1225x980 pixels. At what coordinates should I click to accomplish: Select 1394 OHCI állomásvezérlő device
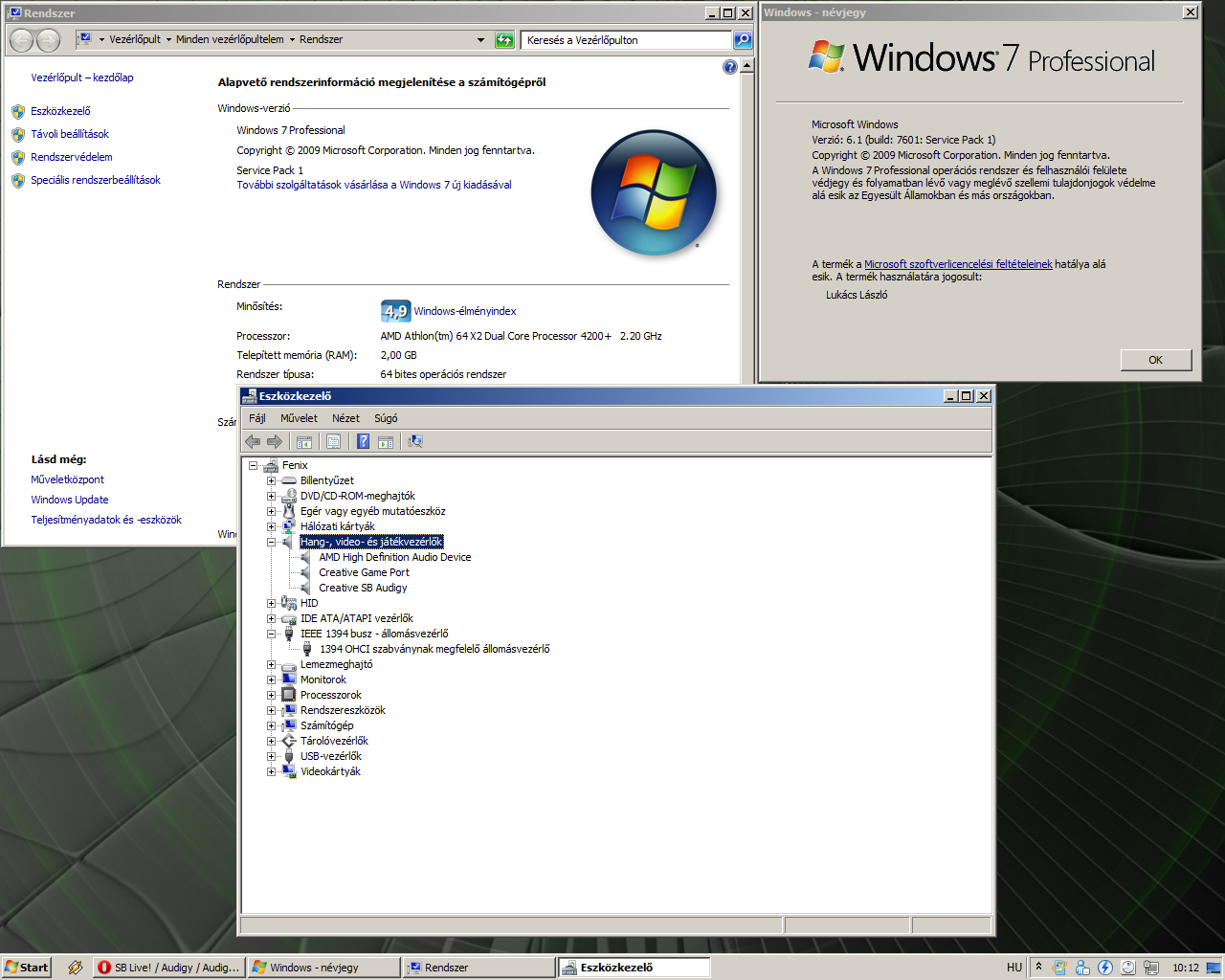(x=434, y=649)
